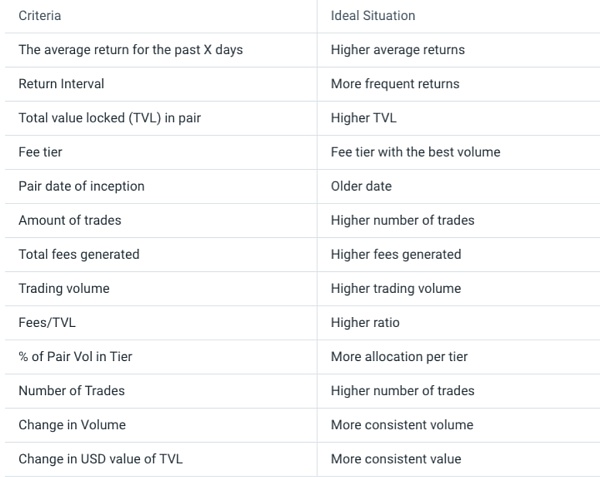
Task: Select the More consistent value cell
Action: click(396, 459)
